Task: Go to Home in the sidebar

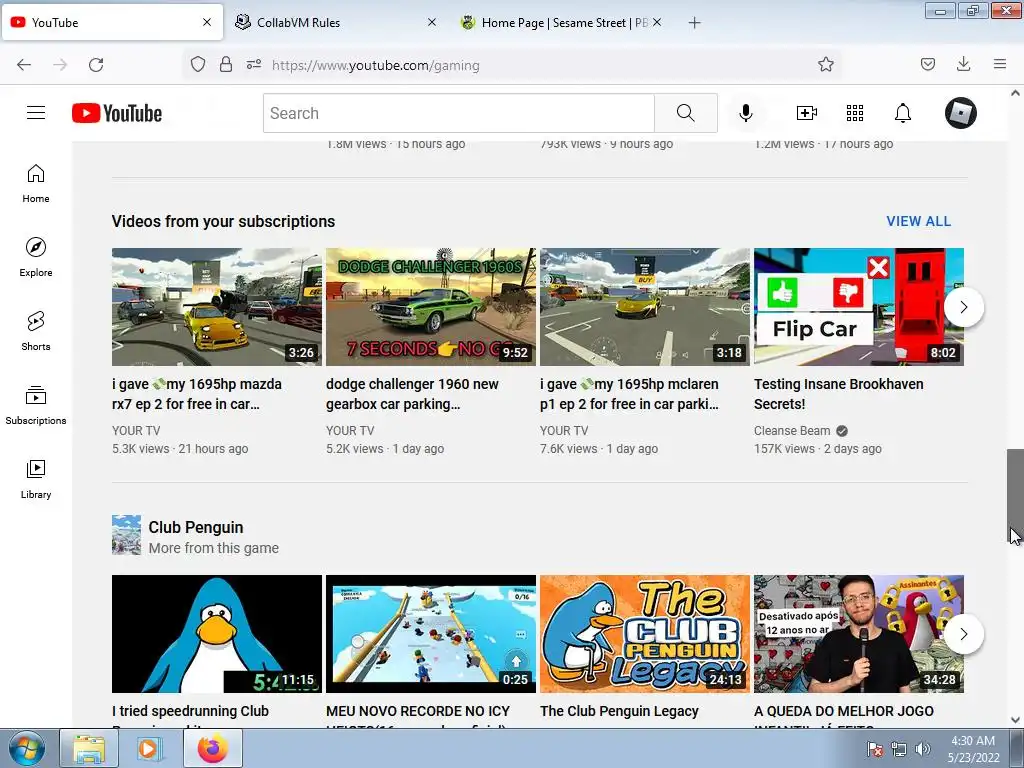Action: [36, 184]
